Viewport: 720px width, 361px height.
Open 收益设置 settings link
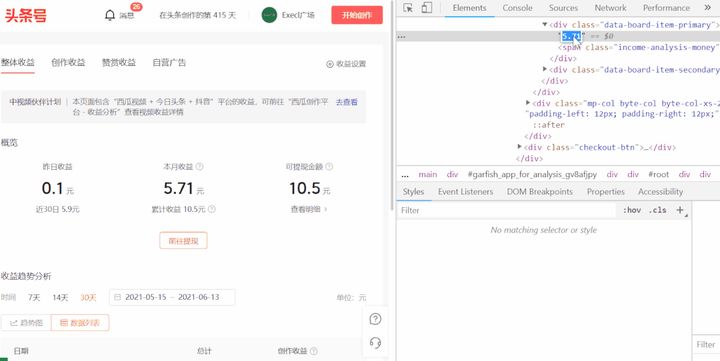coord(346,64)
